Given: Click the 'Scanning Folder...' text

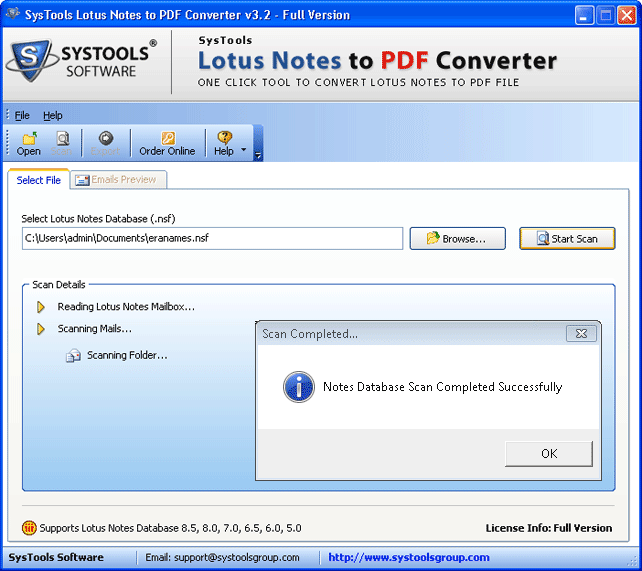Looking at the screenshot, I should (x=127, y=355).
